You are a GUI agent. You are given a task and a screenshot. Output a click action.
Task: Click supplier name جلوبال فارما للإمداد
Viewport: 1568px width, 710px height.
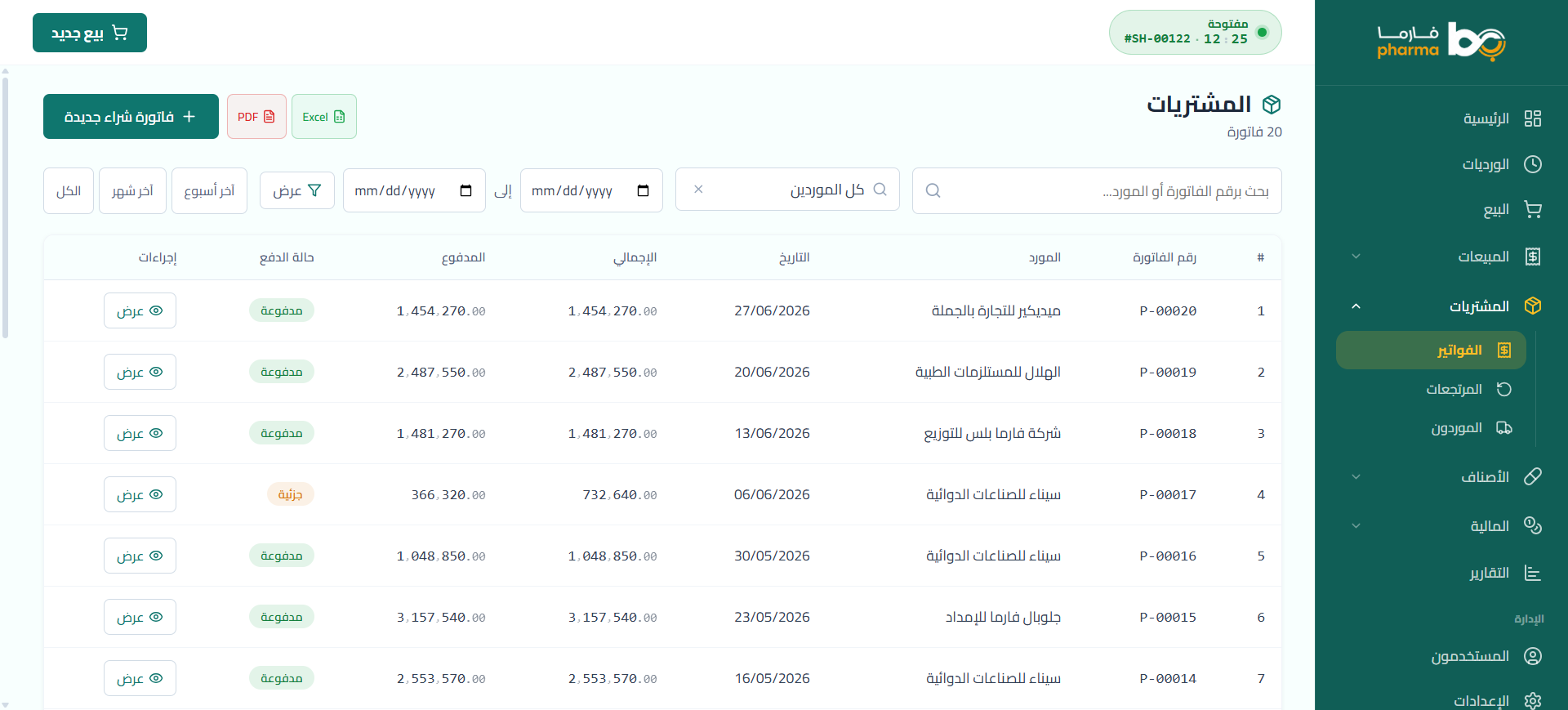point(1003,617)
